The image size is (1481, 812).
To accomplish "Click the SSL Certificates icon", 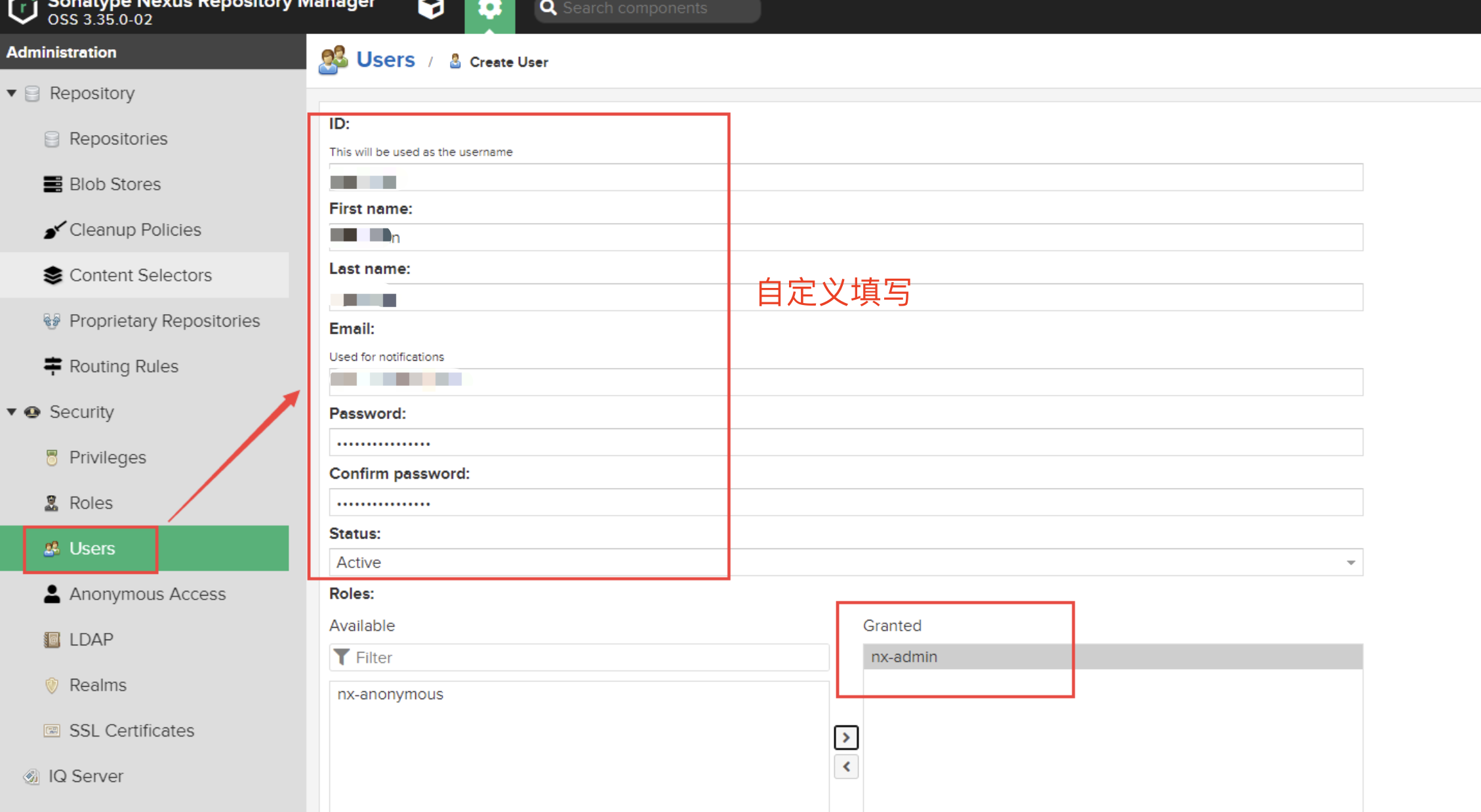I will pos(52,730).
